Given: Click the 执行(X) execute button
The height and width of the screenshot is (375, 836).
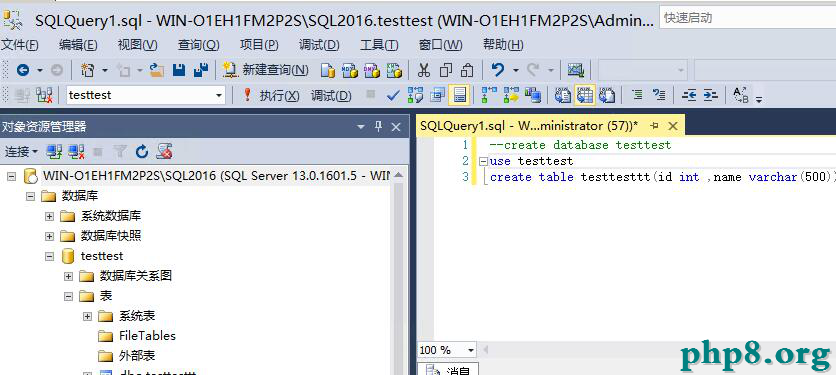Looking at the screenshot, I should (271, 95).
